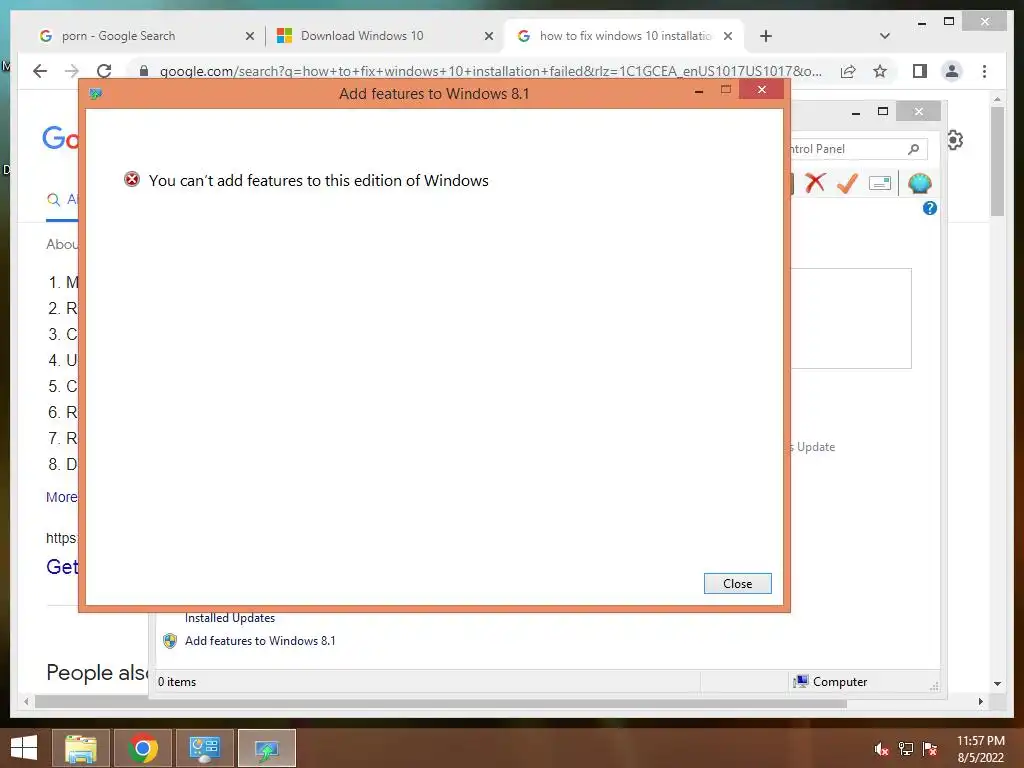Open Google settings gear icon
The image size is (1024, 768).
(x=955, y=140)
